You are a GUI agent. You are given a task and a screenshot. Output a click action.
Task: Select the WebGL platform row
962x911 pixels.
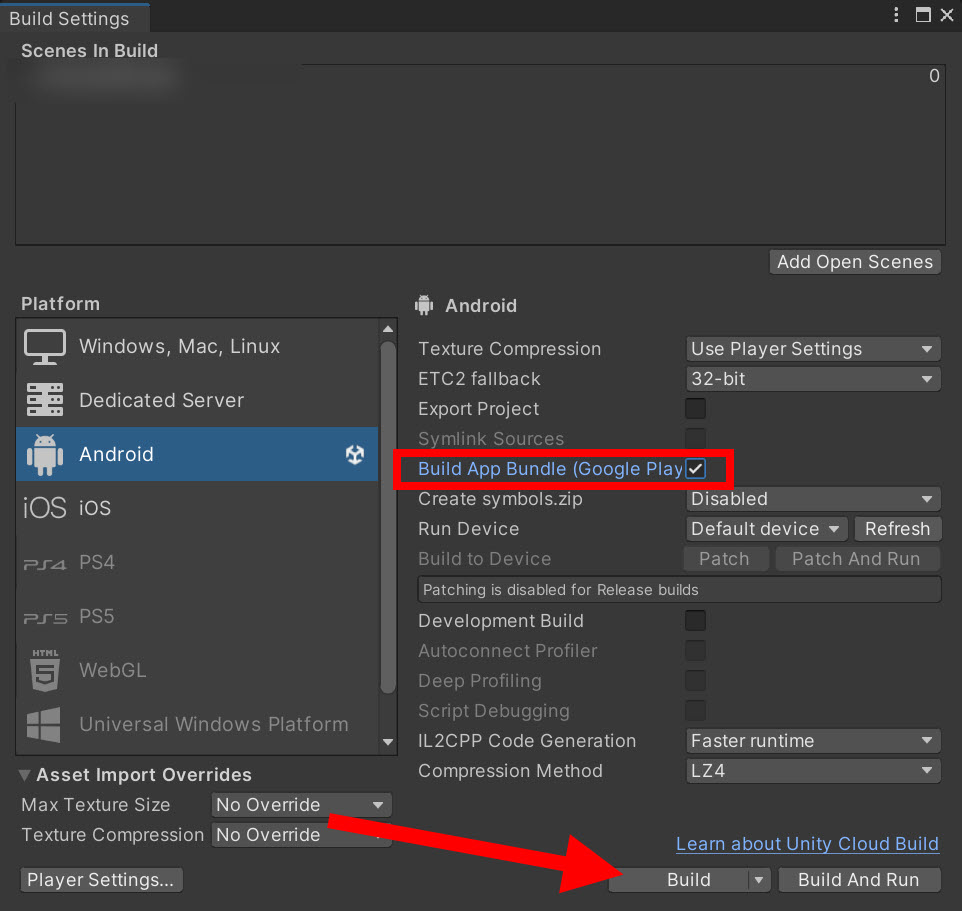click(x=198, y=671)
